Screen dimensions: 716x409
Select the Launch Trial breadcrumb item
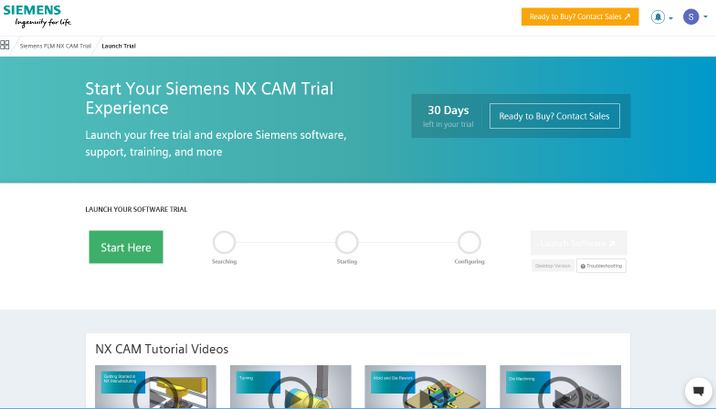point(119,46)
